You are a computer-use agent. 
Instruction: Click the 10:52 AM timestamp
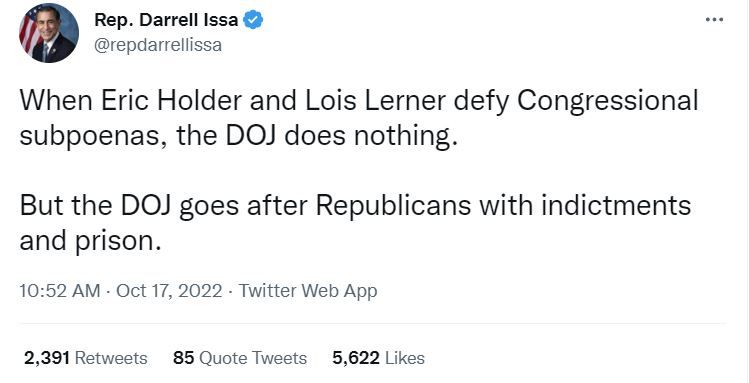pyautogui.click(x=60, y=291)
